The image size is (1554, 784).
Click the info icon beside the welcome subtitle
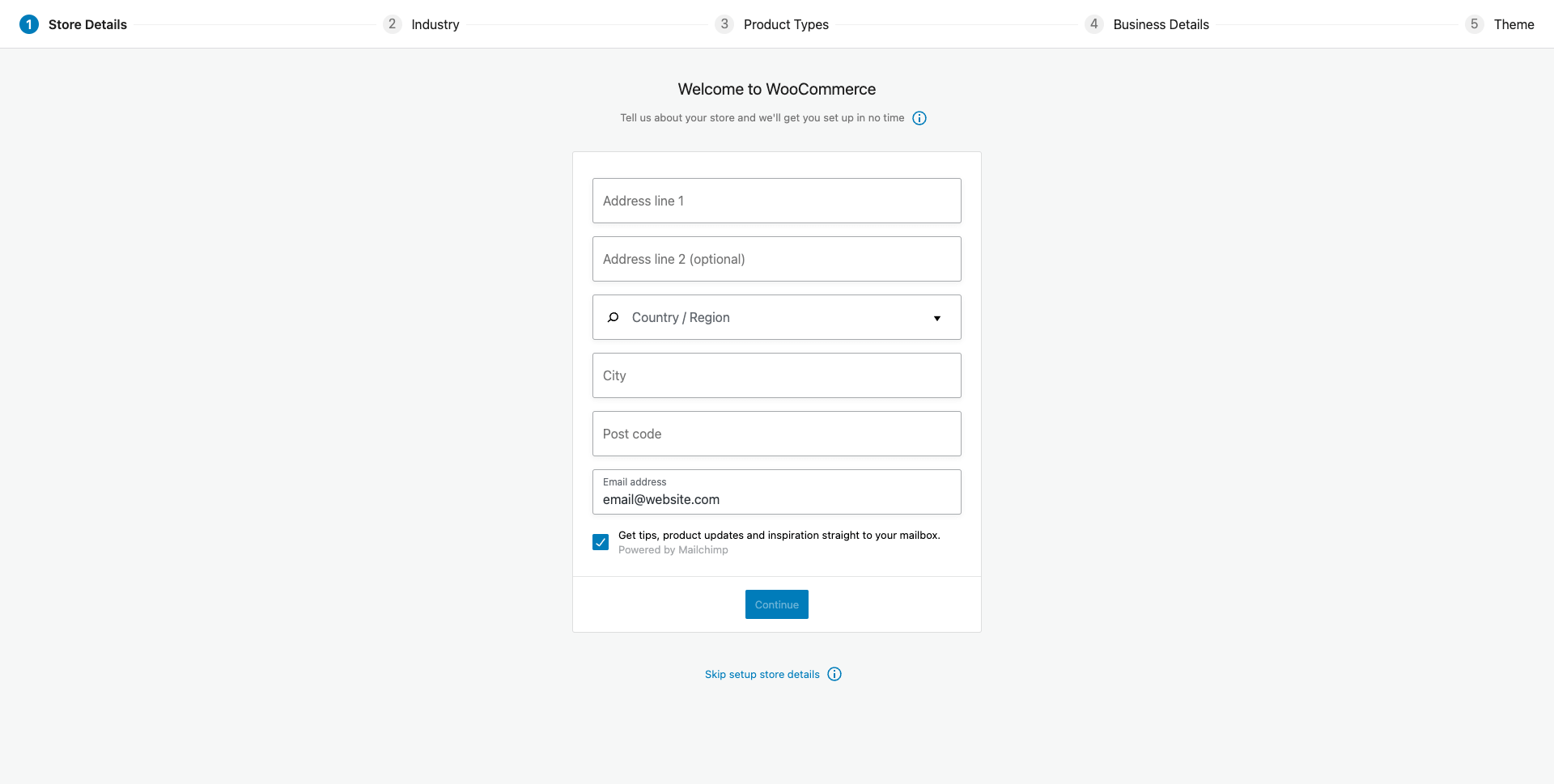(x=919, y=118)
